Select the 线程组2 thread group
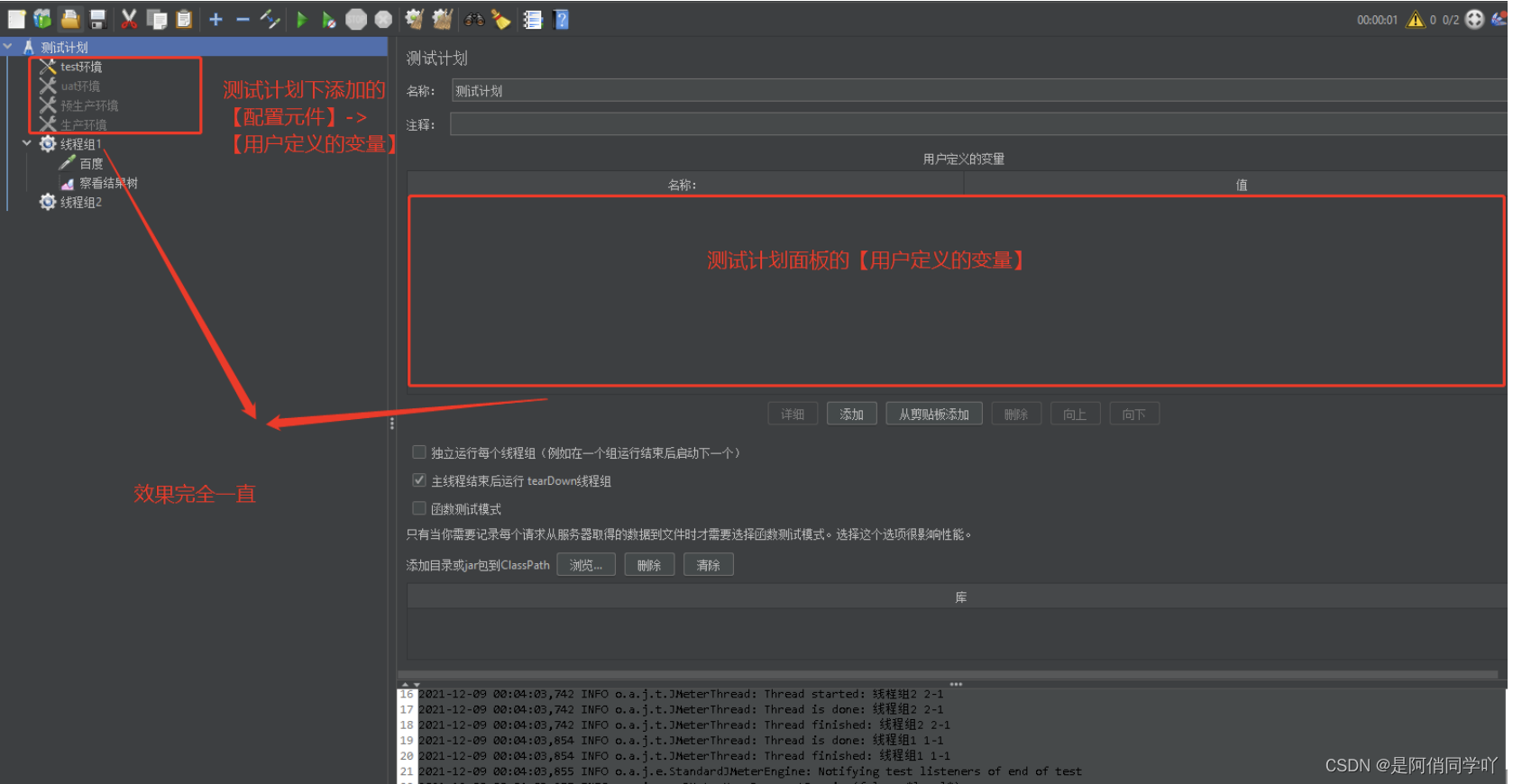 tap(80, 203)
